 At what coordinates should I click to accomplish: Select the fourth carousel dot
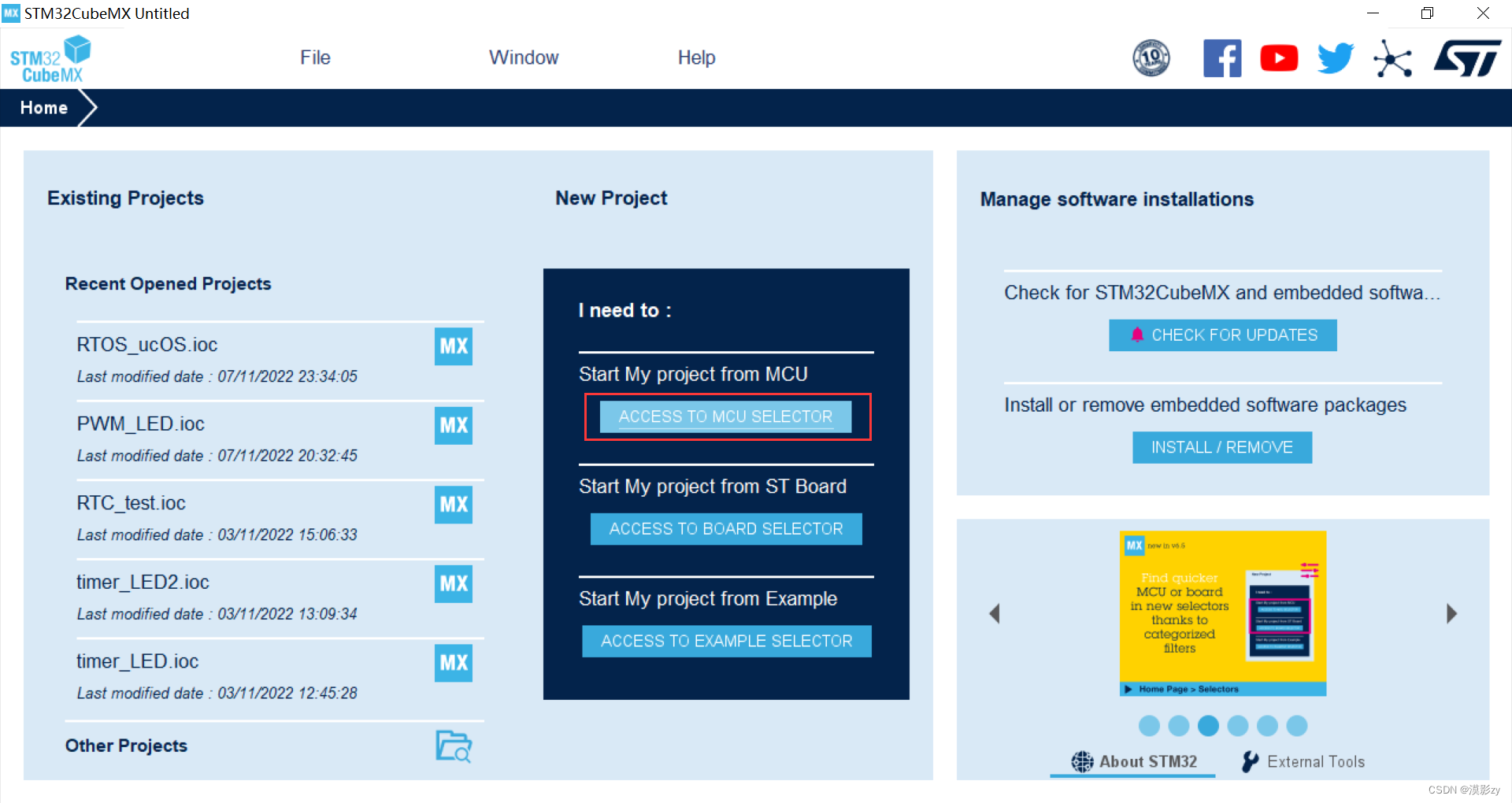pos(1238,726)
